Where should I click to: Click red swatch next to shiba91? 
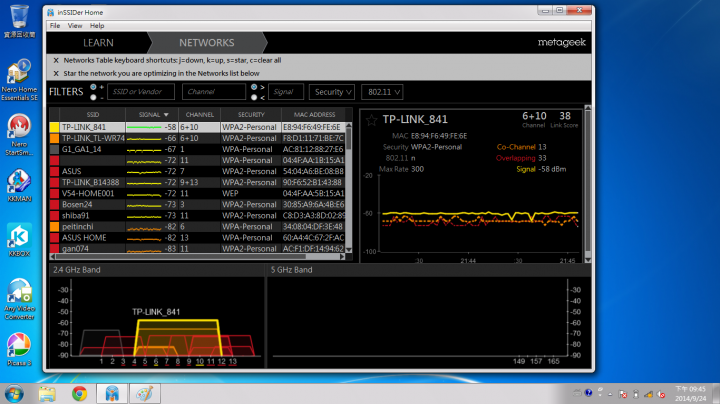[54, 215]
